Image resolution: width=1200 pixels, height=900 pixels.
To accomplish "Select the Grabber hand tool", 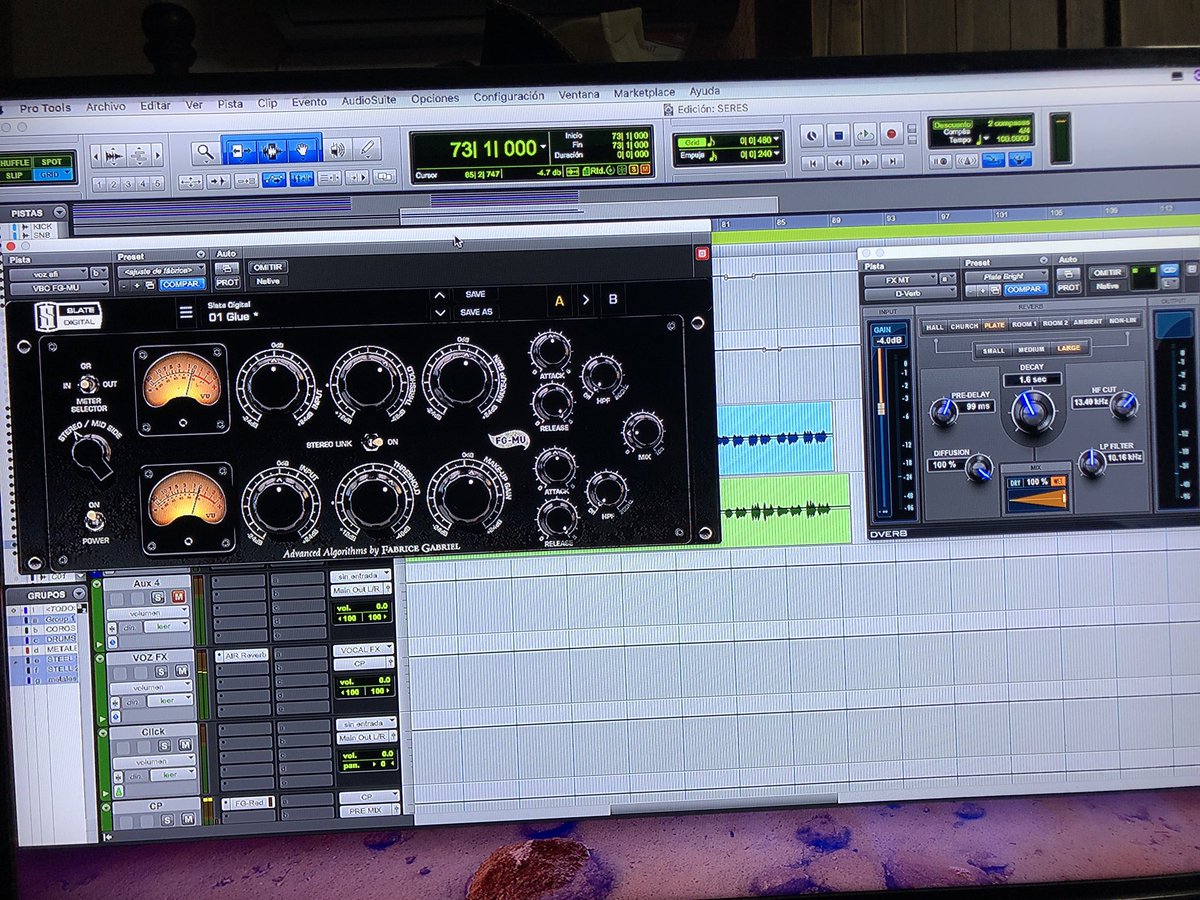I will point(304,152).
